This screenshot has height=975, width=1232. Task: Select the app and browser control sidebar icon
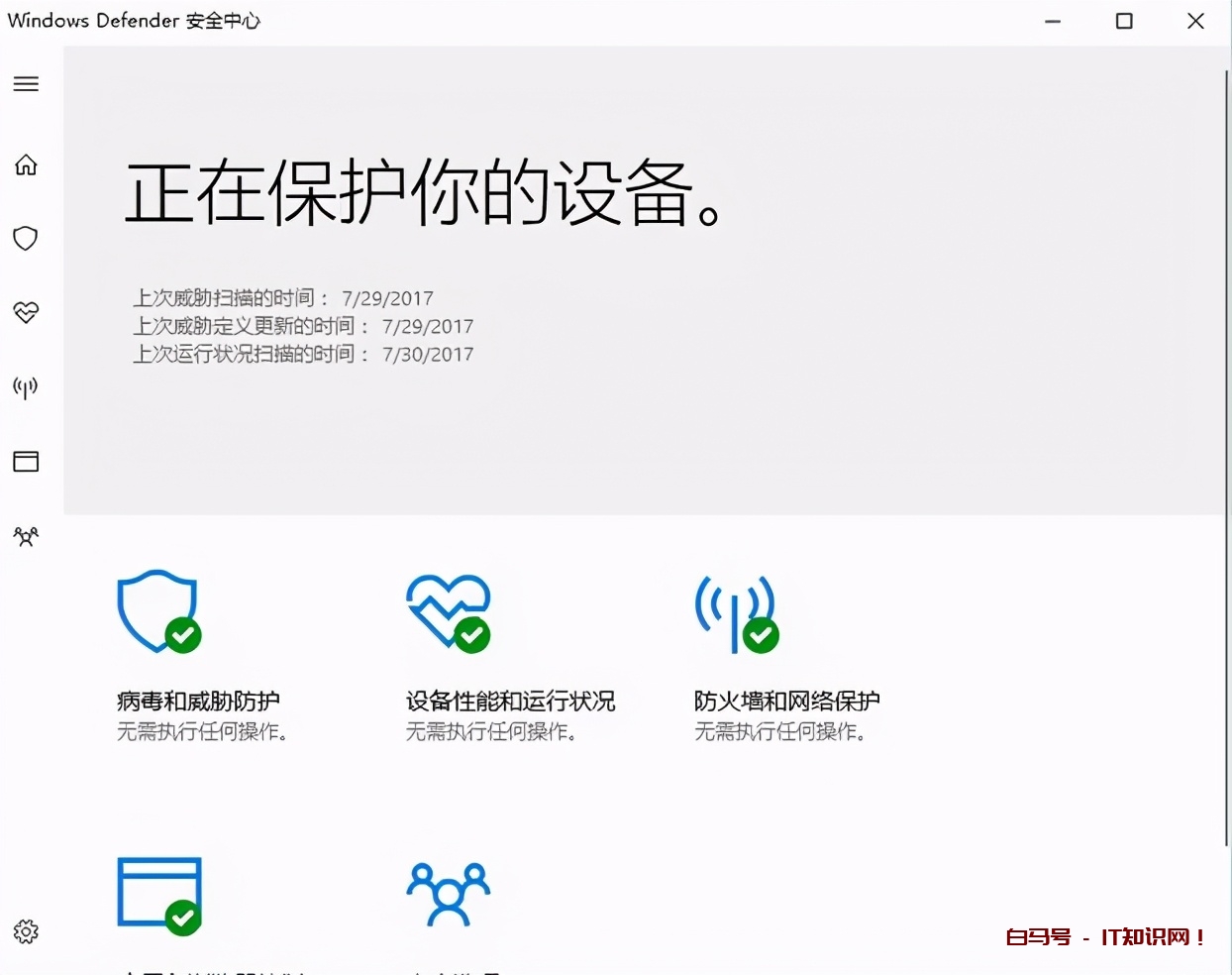click(25, 461)
